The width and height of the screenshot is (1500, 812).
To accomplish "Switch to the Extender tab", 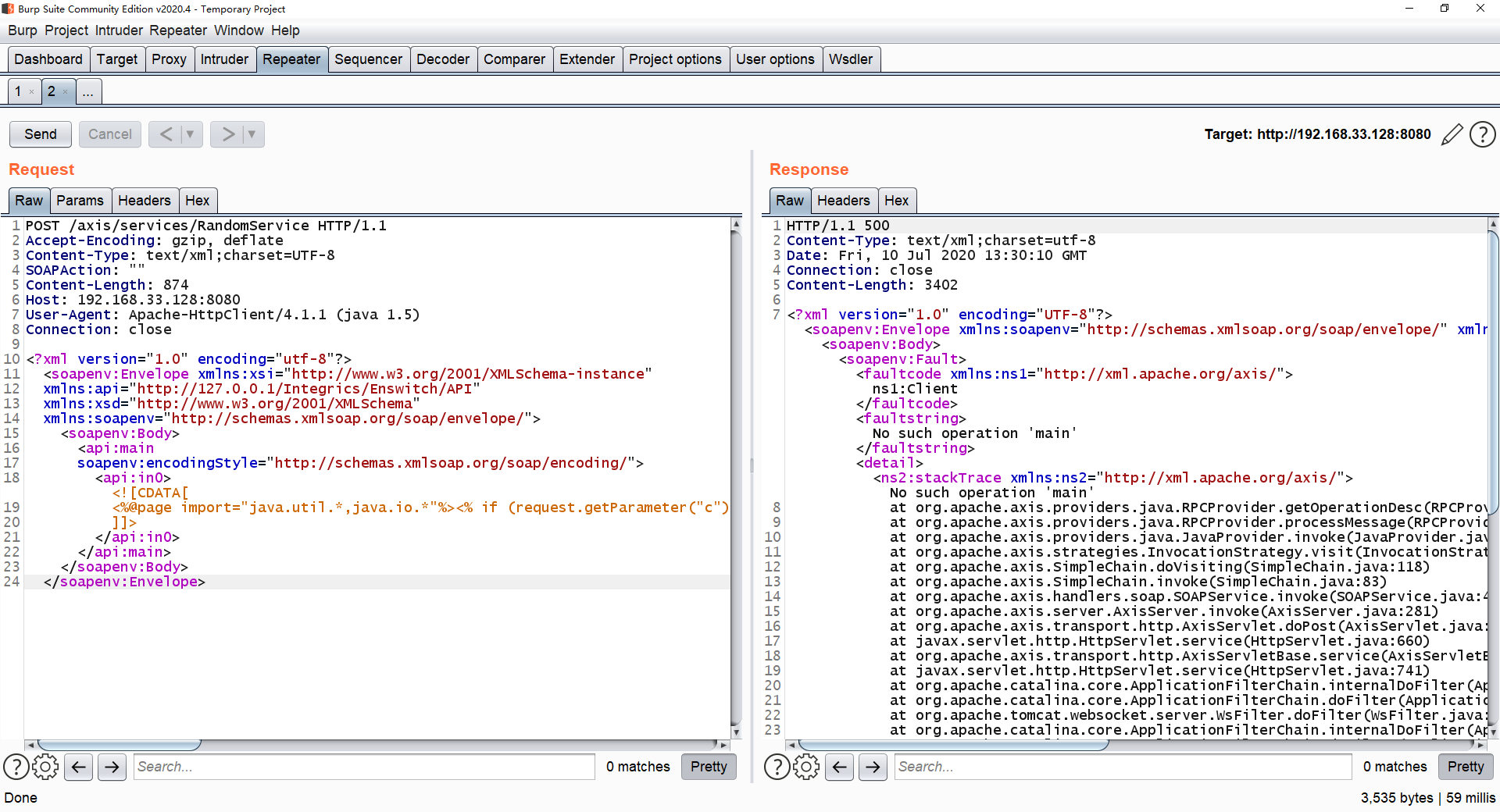I will (587, 59).
